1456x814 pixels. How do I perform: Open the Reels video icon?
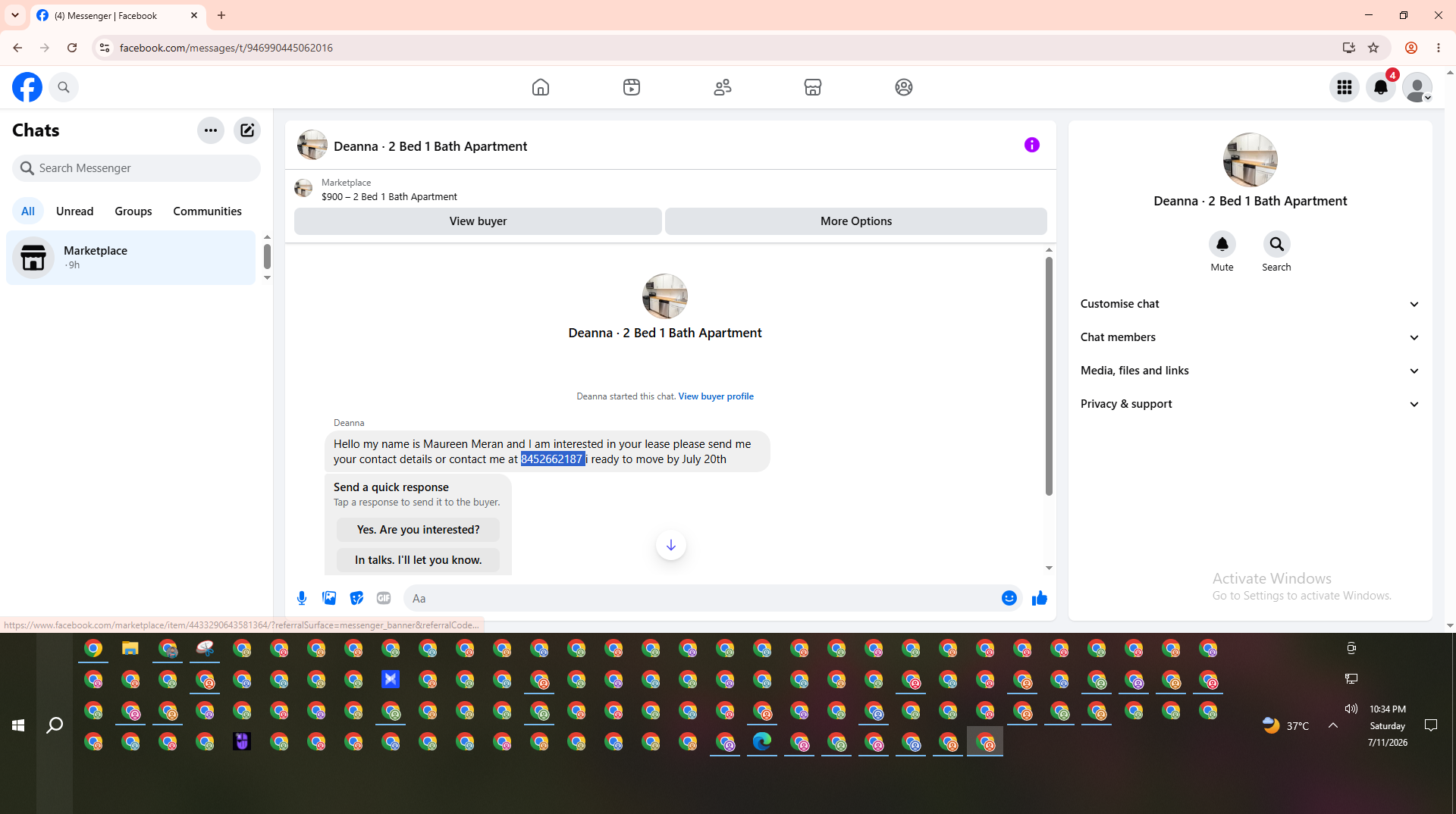(x=632, y=87)
